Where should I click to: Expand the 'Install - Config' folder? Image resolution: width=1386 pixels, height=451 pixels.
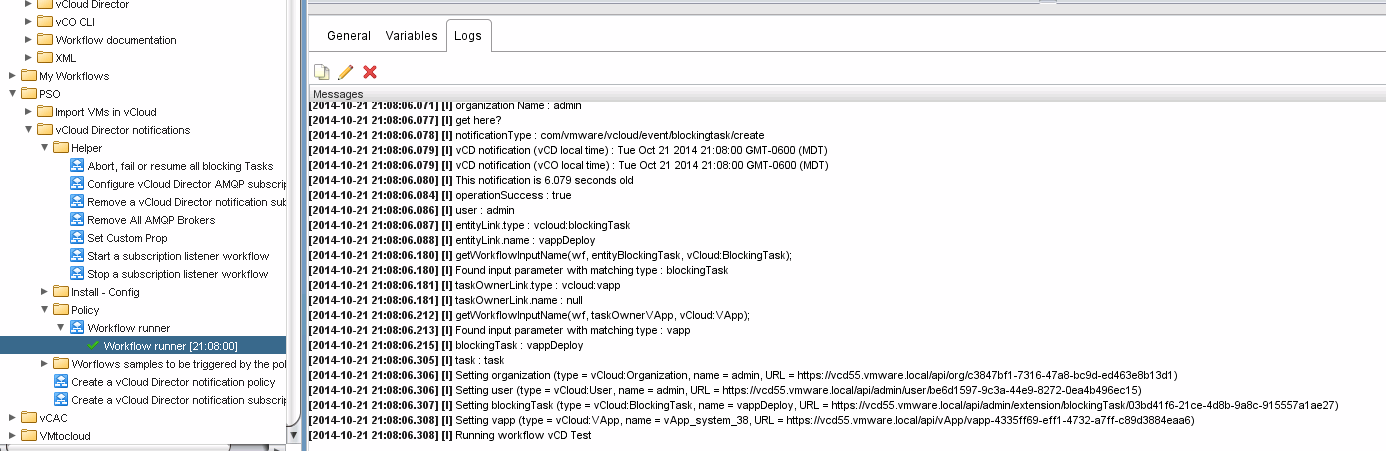(45, 292)
